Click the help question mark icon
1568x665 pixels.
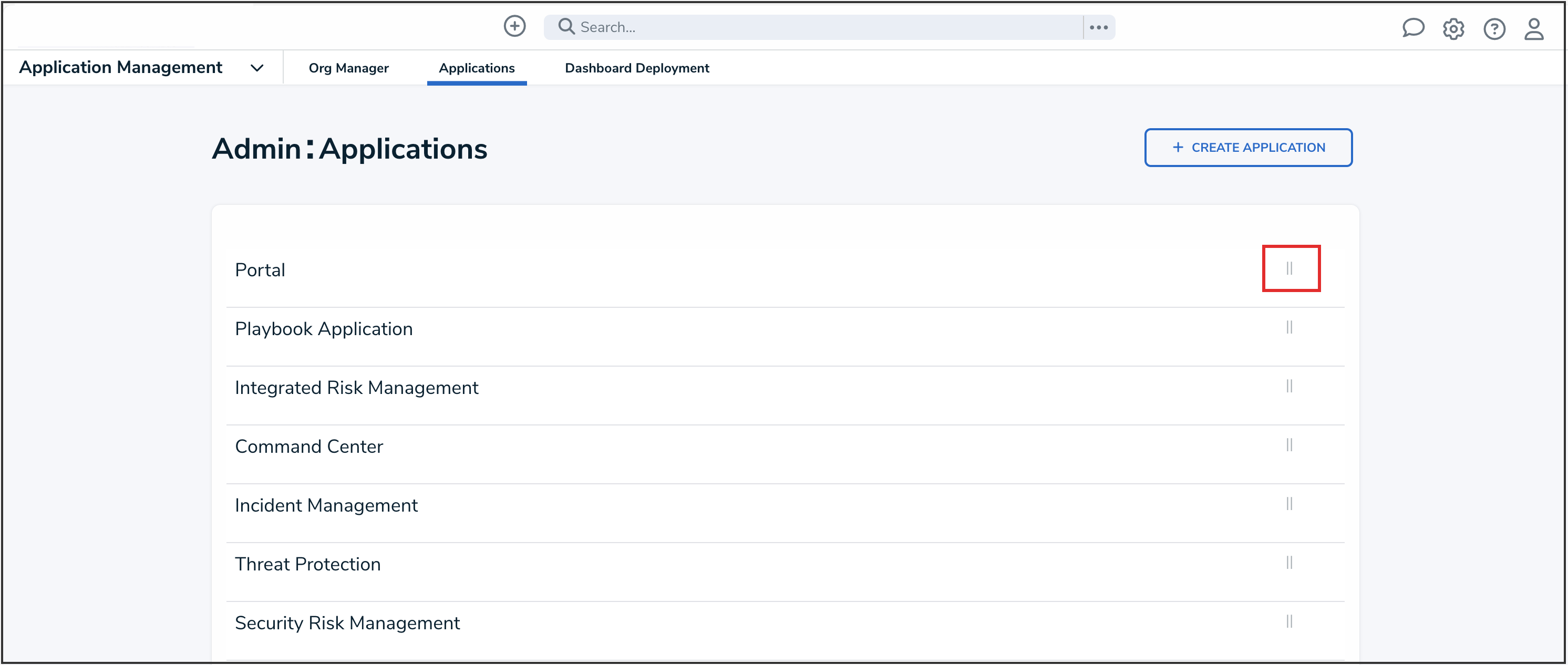(x=1494, y=28)
